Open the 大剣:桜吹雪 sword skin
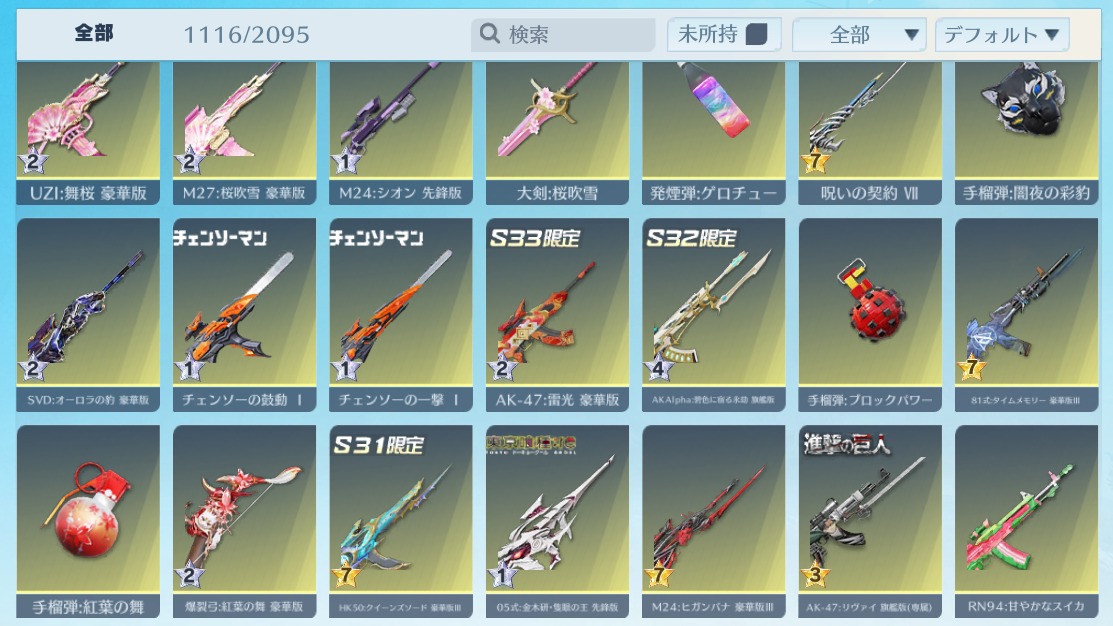Image resolution: width=1113 pixels, height=626 pixels. (x=557, y=133)
